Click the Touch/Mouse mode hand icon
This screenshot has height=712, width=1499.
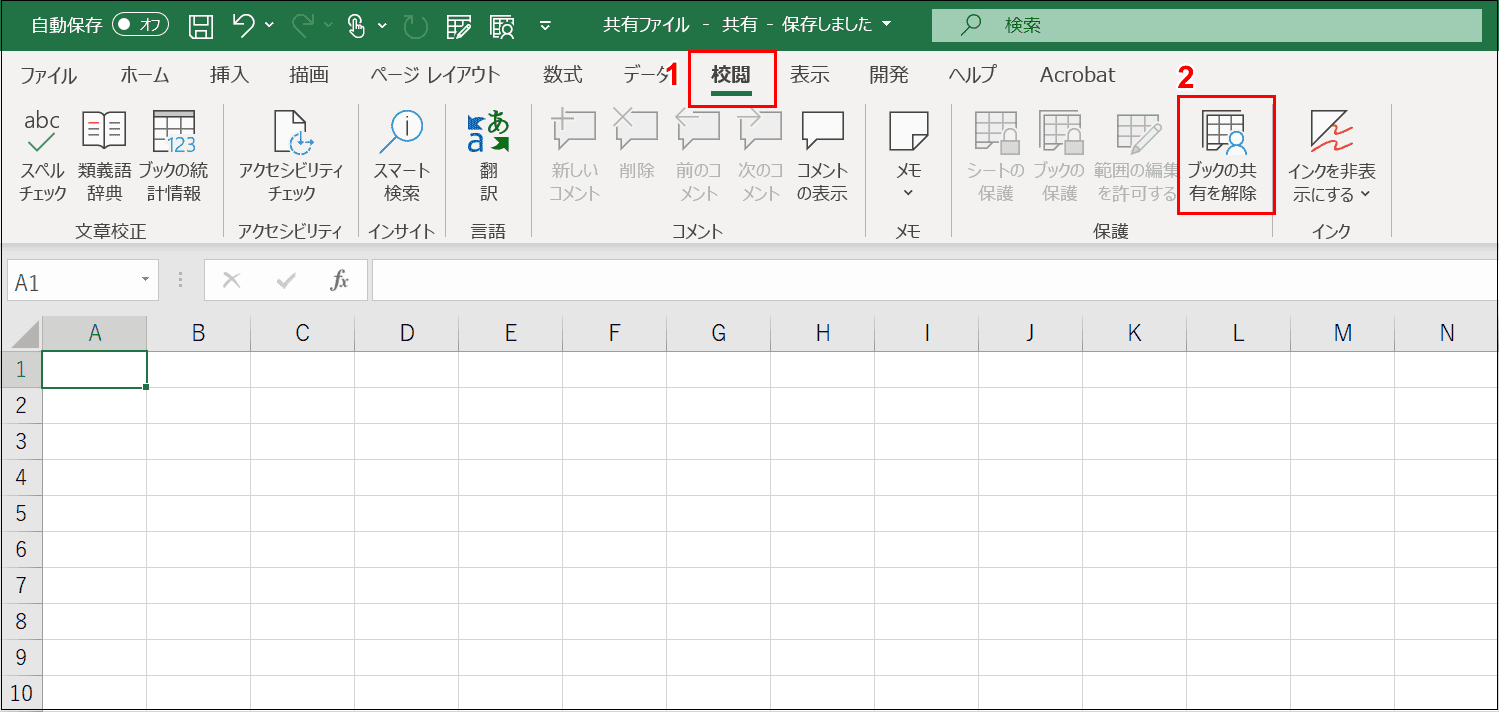(356, 25)
